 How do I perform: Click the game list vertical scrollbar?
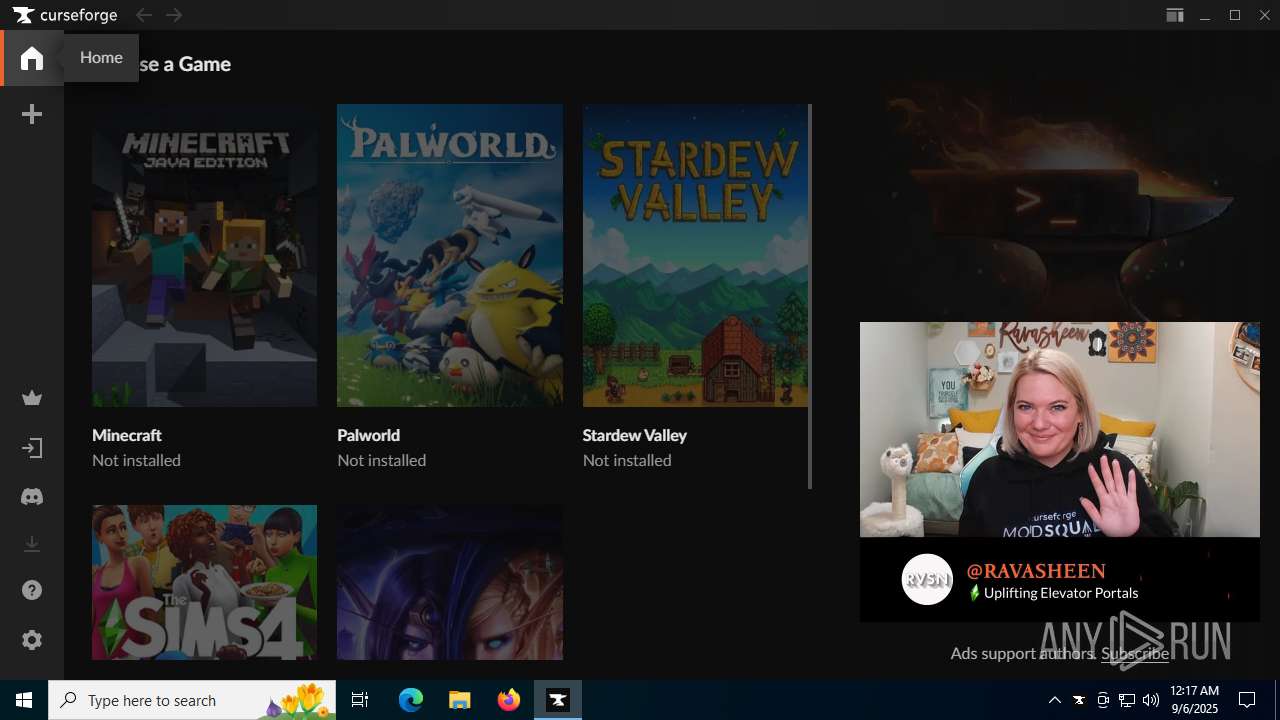(x=810, y=296)
